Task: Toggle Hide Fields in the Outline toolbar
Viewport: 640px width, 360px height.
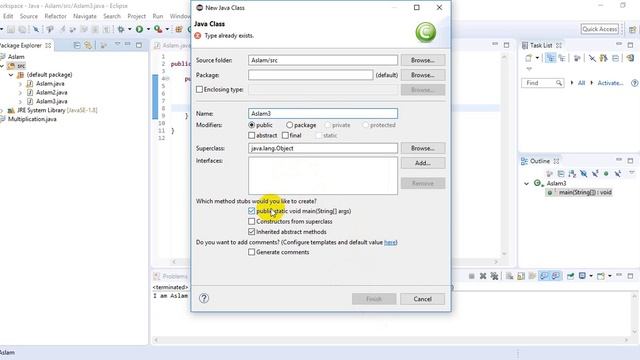Action: (584, 174)
